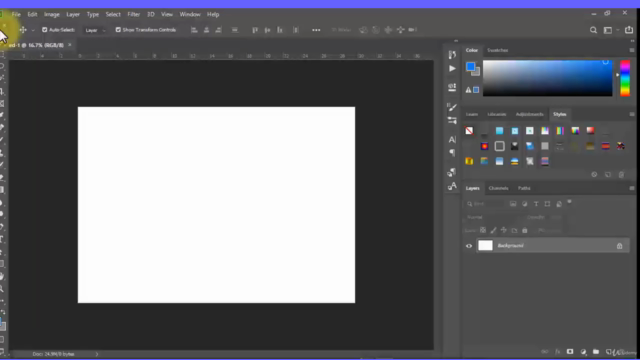
Task: Click the new group folder icon
Action: coord(596,351)
